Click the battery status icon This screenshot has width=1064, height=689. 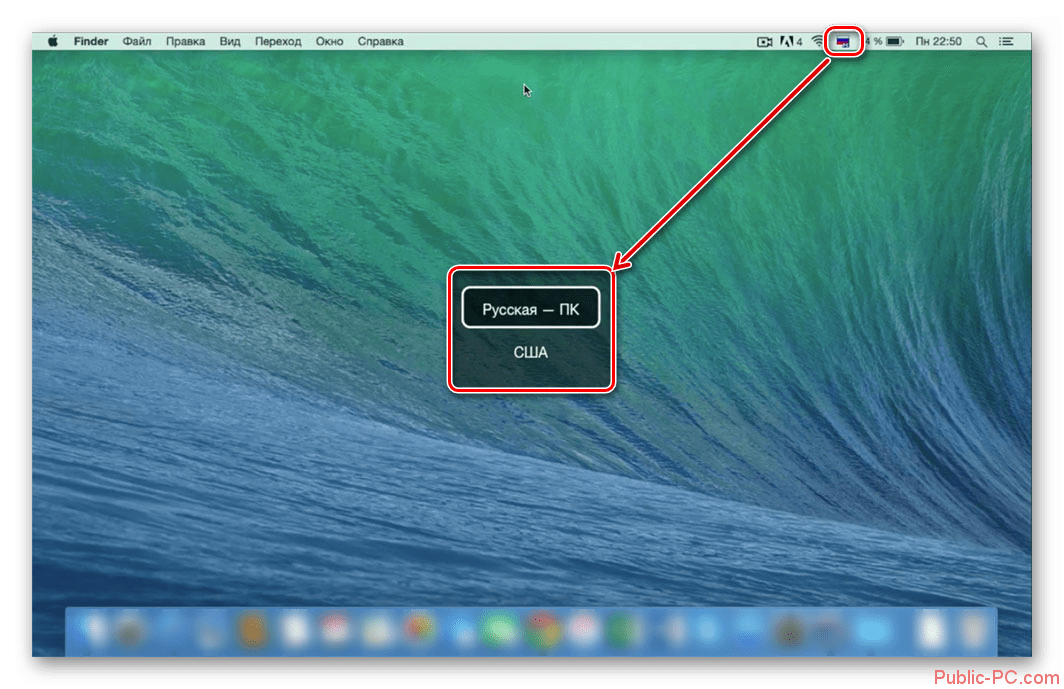pyautogui.click(x=894, y=42)
